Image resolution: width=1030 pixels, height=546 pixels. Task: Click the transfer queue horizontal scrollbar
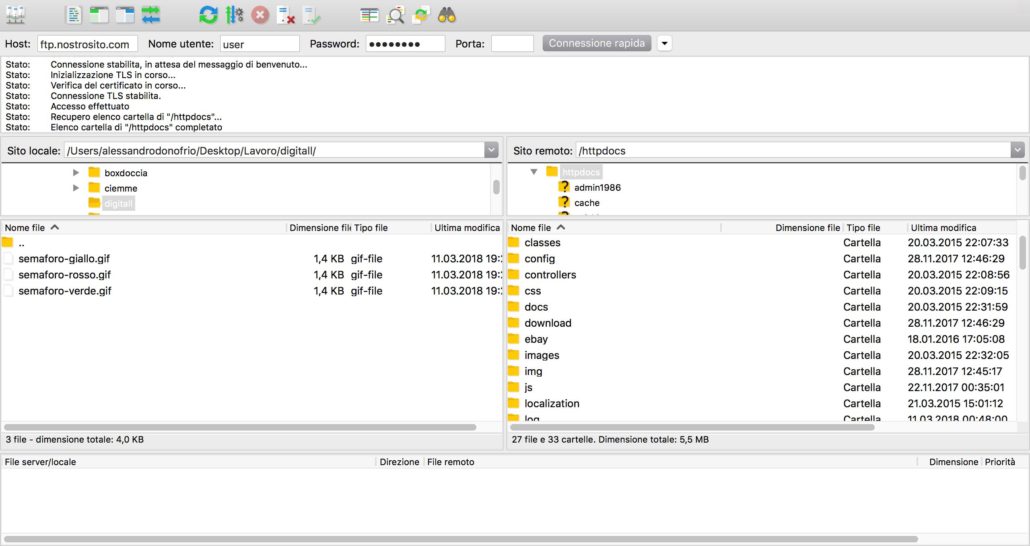click(461, 539)
